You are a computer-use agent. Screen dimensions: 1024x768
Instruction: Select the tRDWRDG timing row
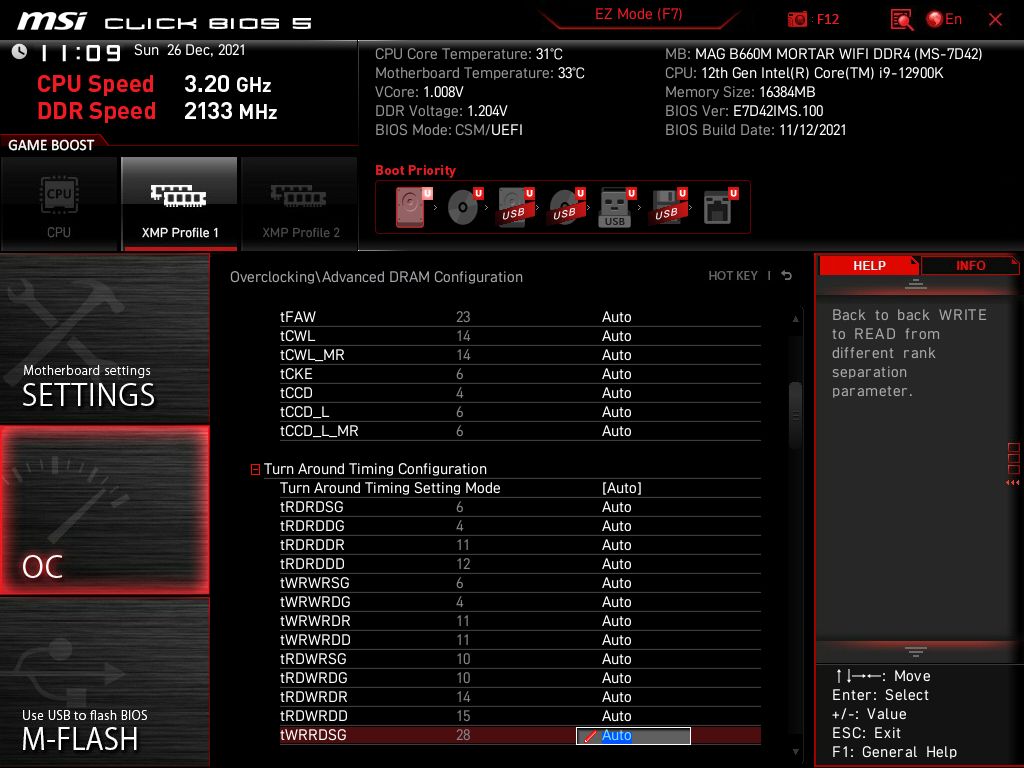[x=520, y=678]
